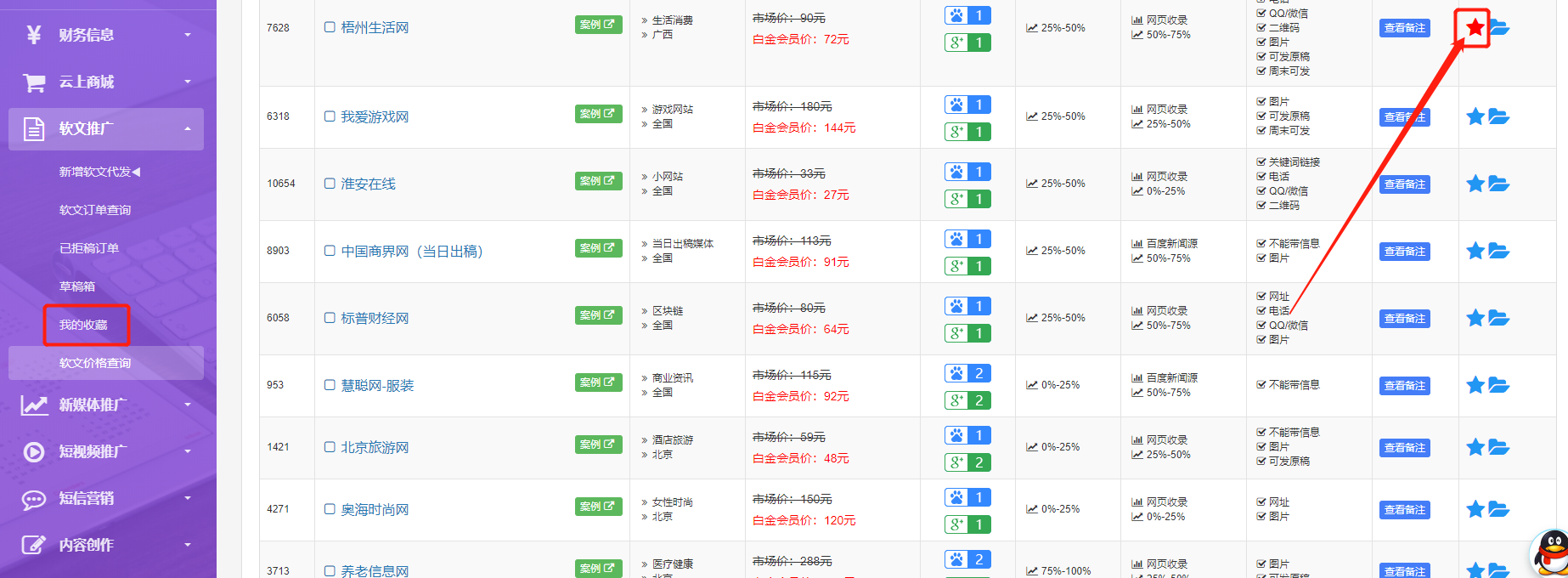1568x578 pixels.
Task: Click the blue star for 奥海时尚网
Action: pos(1475,509)
